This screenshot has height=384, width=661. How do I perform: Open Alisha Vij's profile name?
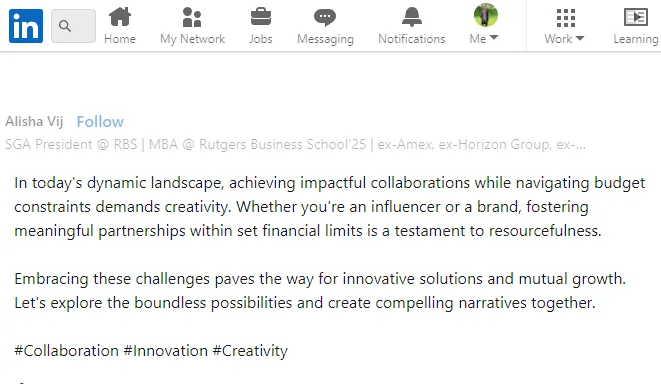(34, 121)
